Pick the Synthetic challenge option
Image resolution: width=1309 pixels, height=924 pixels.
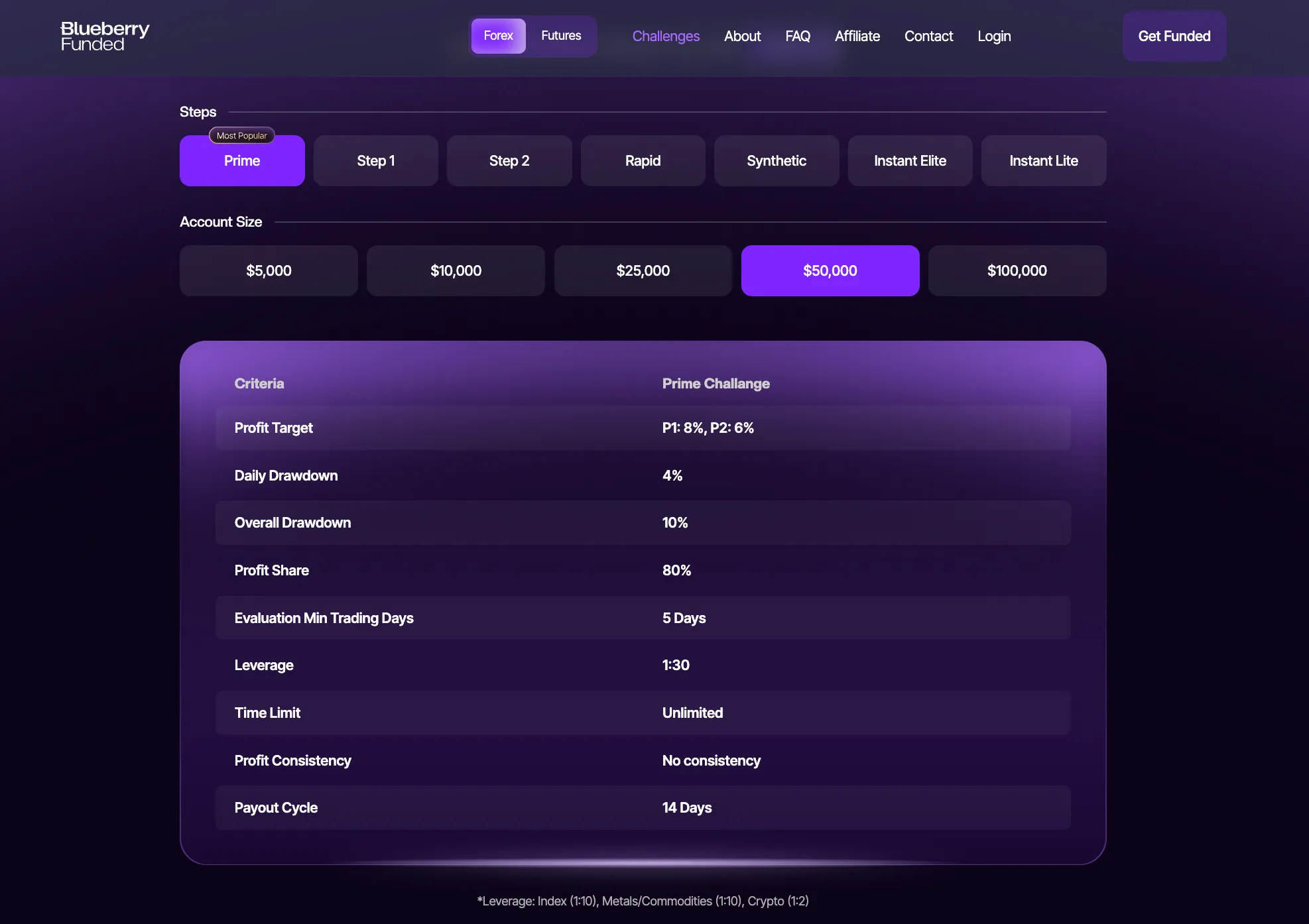(777, 161)
